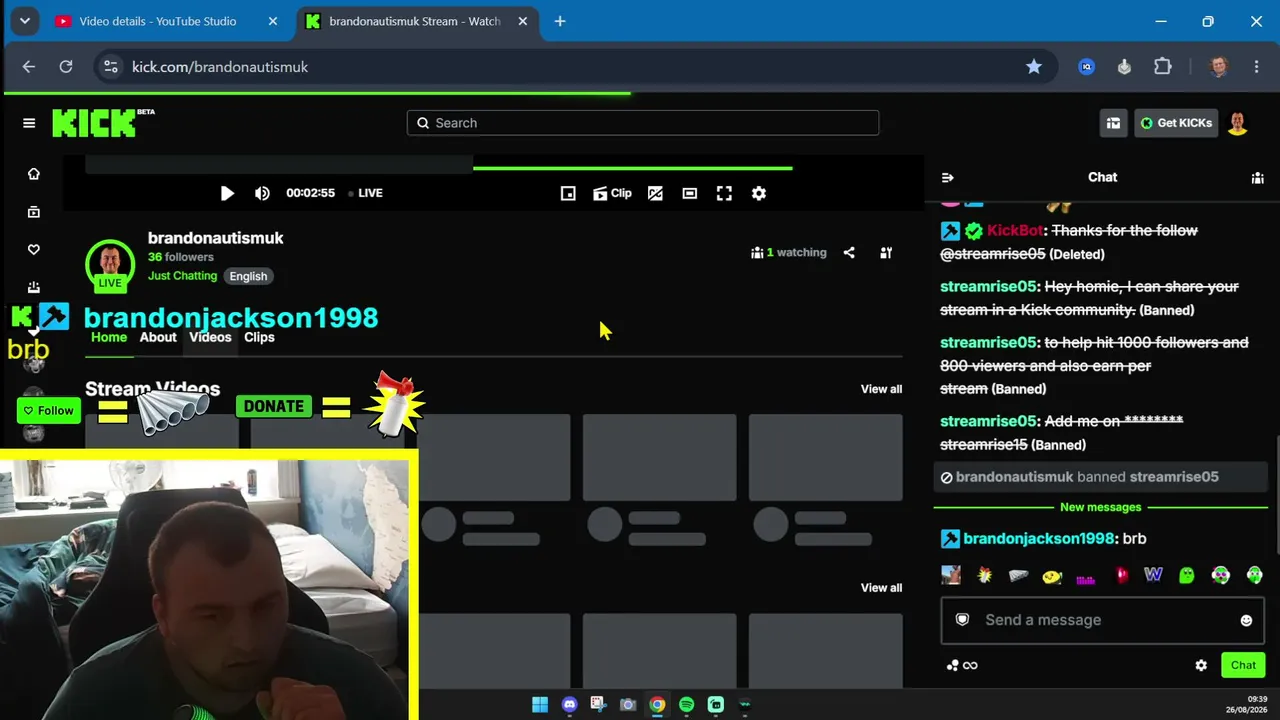Share the brandonautismuk stream

[849, 253]
